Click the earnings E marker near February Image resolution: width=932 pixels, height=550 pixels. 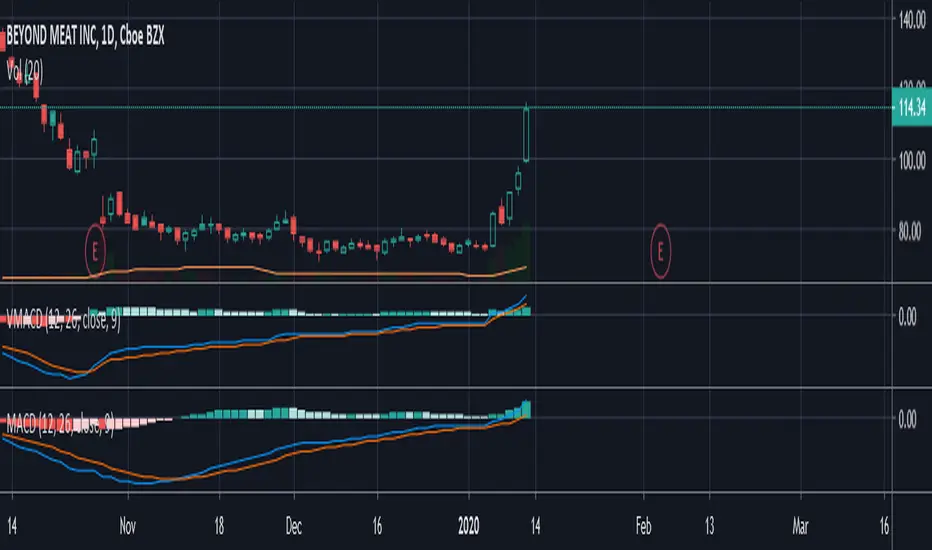coord(660,251)
